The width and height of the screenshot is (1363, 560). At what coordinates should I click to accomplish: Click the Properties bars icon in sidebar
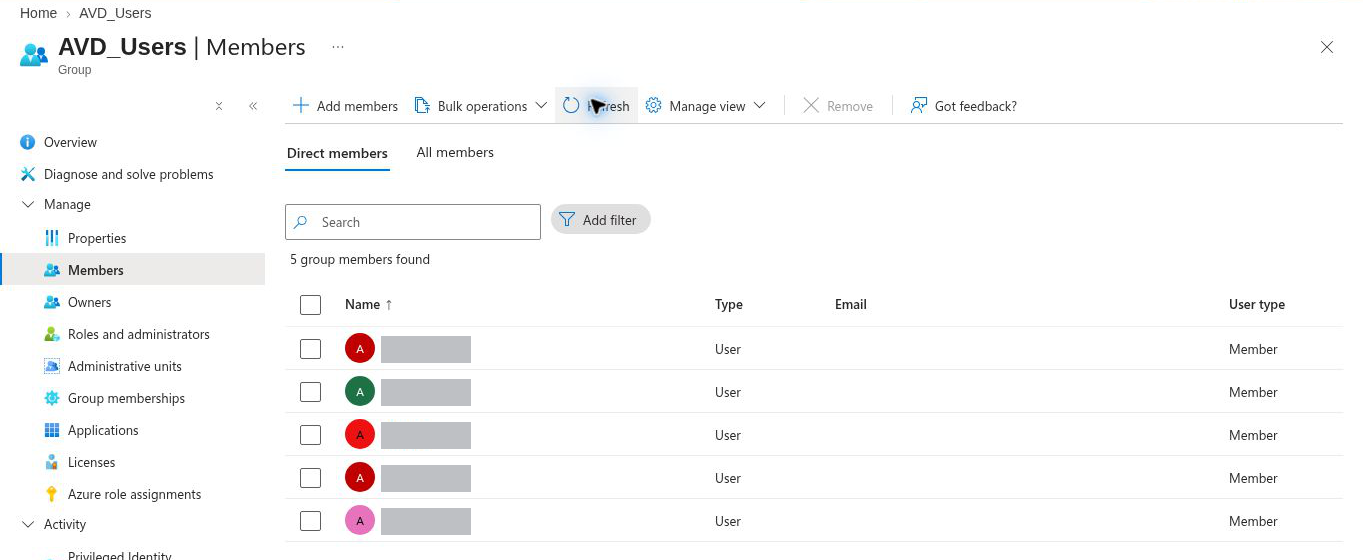[x=52, y=238]
